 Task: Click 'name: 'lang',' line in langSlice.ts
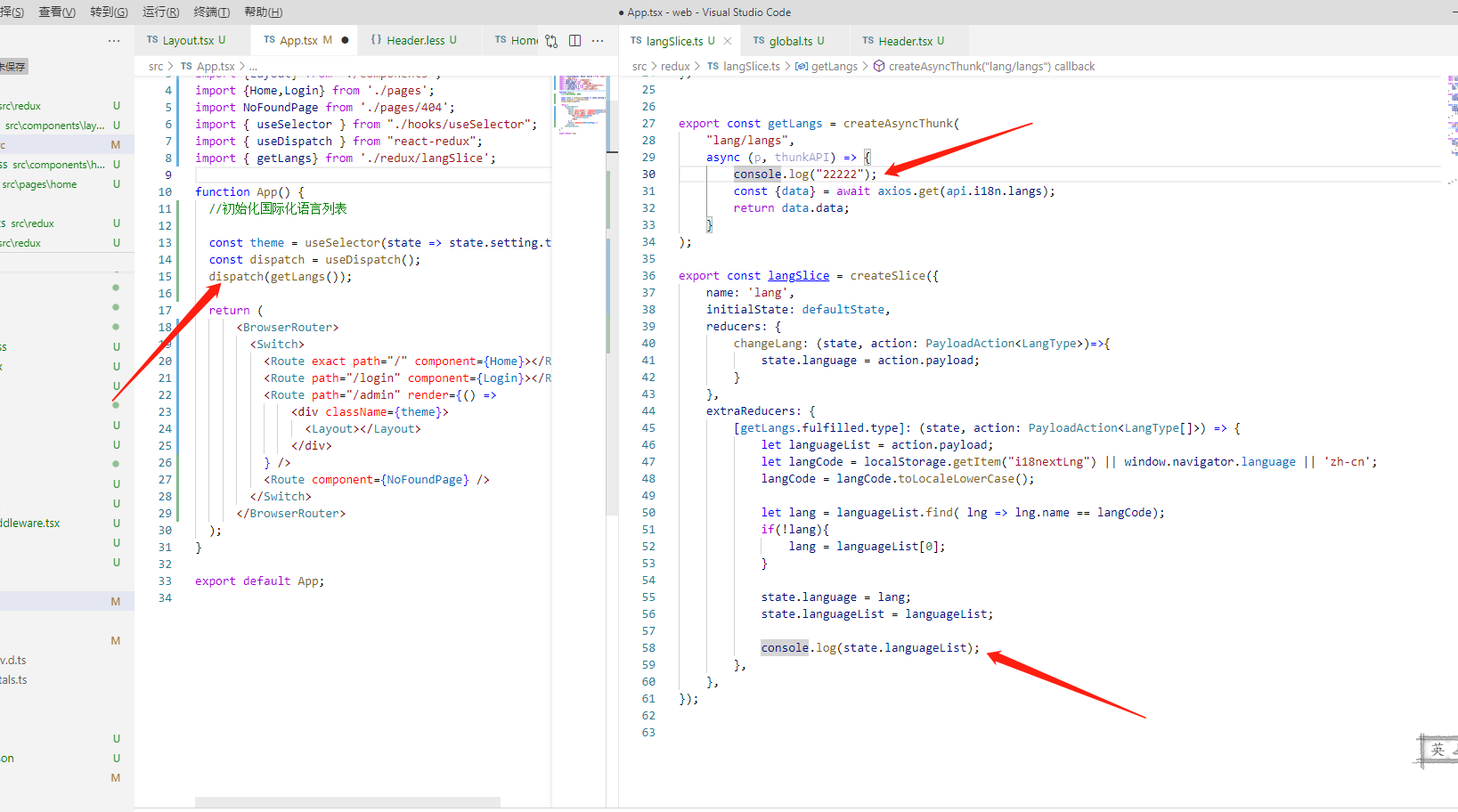[750, 293]
